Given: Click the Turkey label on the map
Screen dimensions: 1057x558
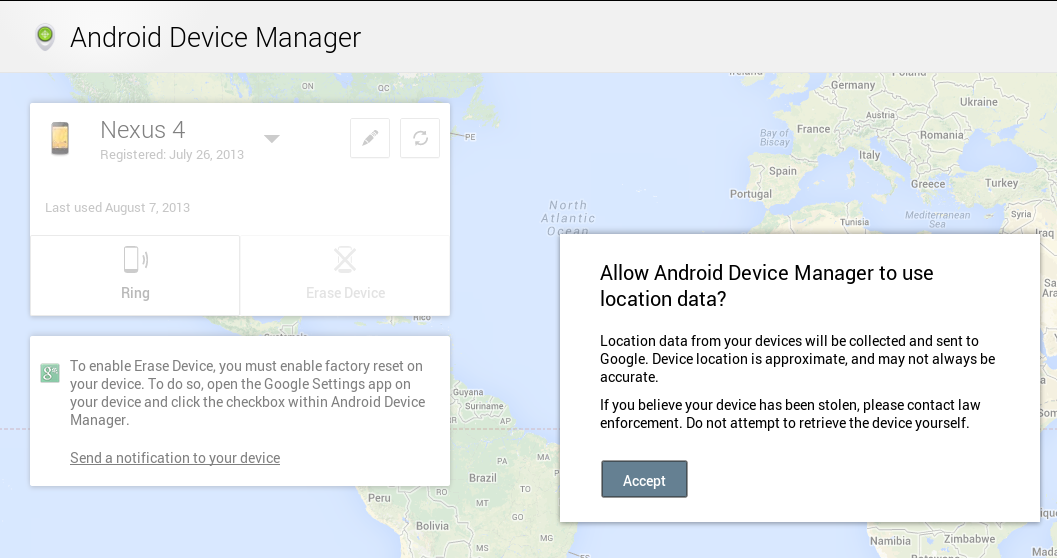Looking at the screenshot, I should pos(1001,183).
